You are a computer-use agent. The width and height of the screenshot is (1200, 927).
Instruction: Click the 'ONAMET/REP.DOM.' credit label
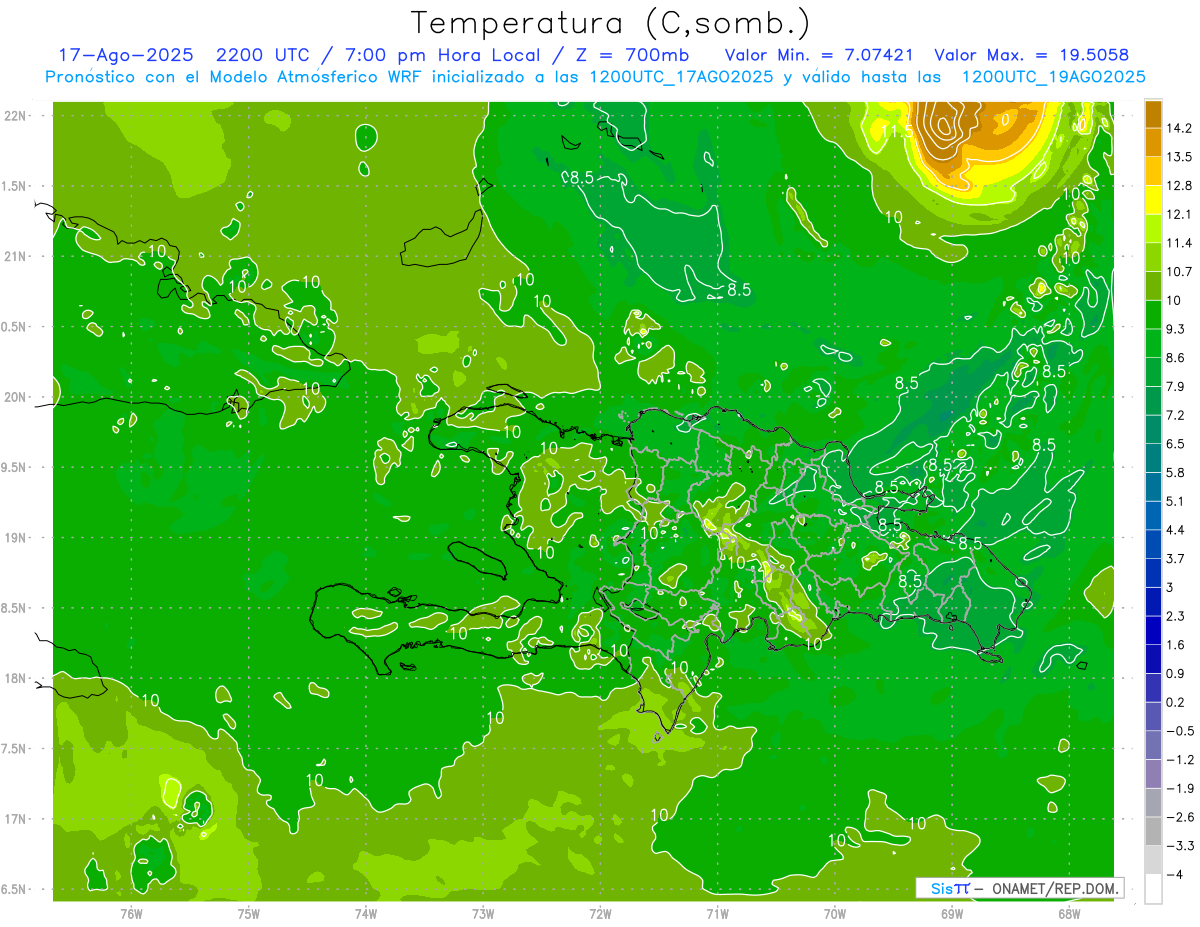pos(1054,888)
